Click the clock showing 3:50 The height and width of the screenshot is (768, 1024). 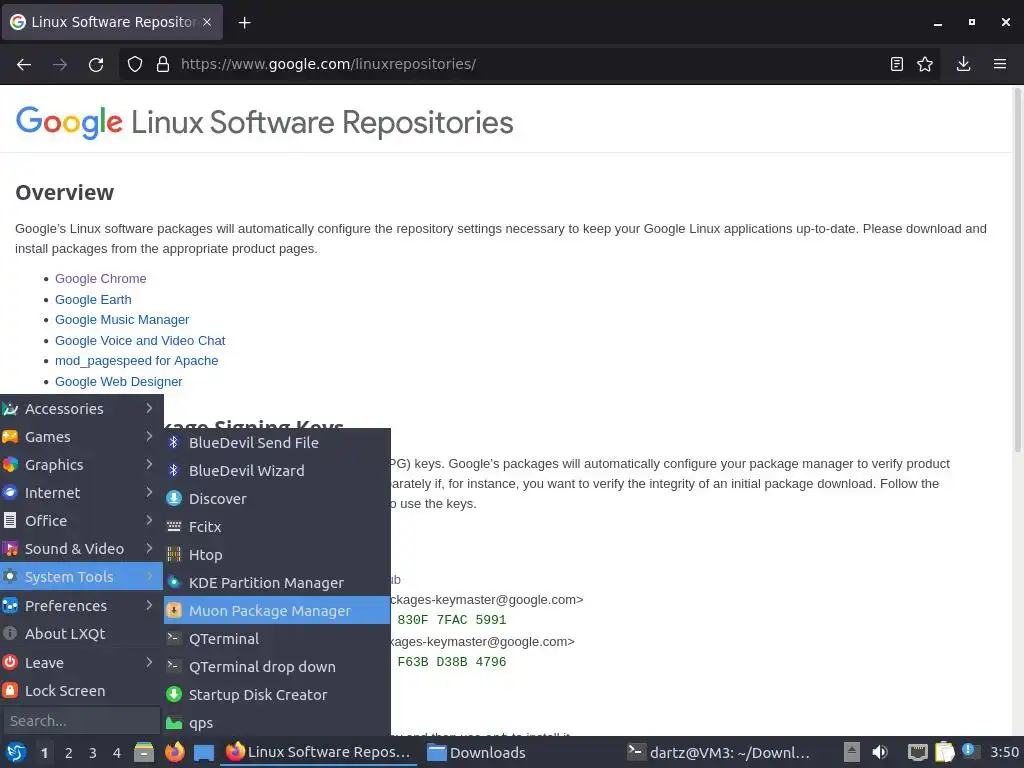pyautogui.click(x=1004, y=752)
